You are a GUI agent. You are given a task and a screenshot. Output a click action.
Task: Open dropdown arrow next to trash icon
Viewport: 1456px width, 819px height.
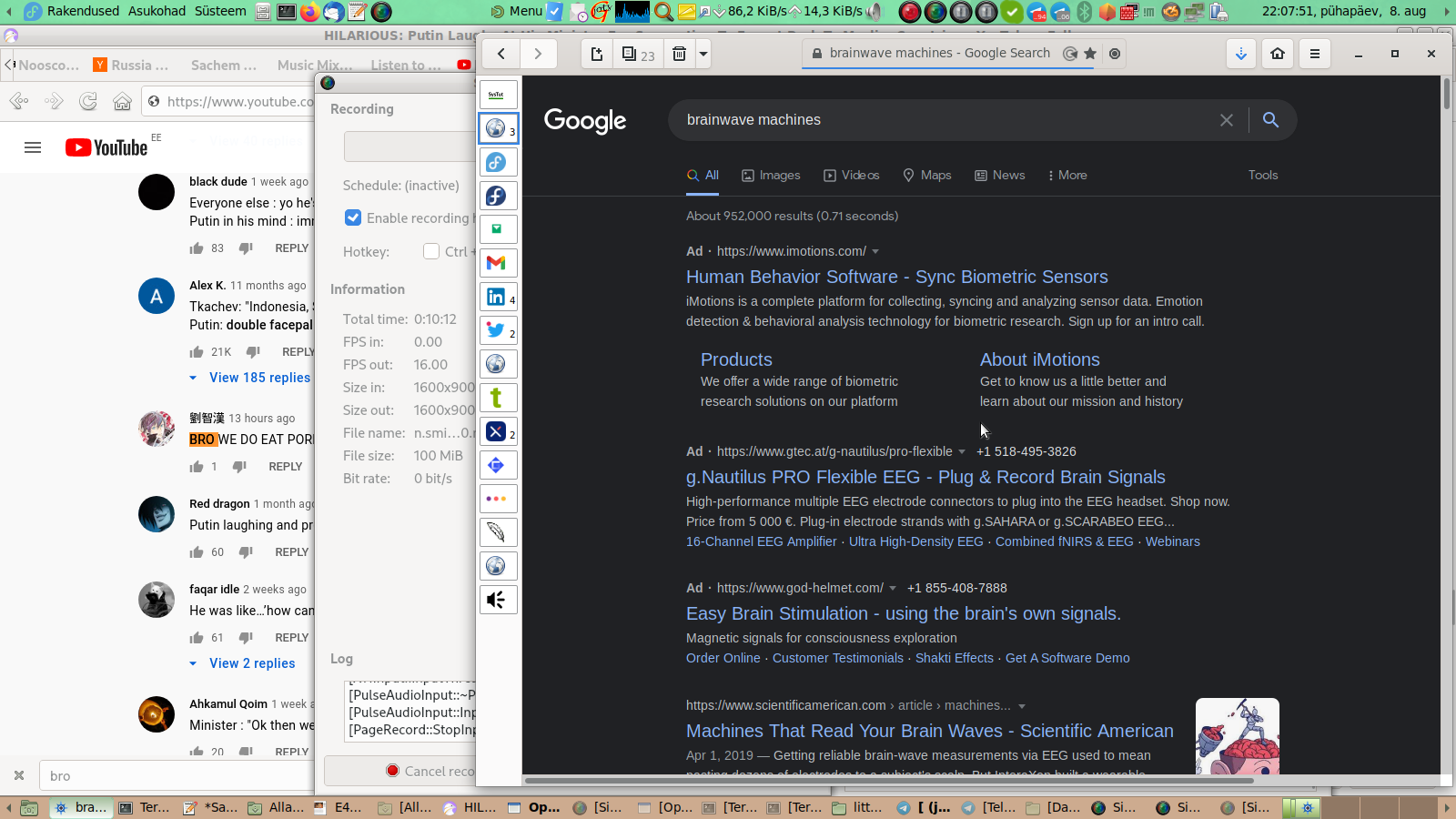click(703, 54)
